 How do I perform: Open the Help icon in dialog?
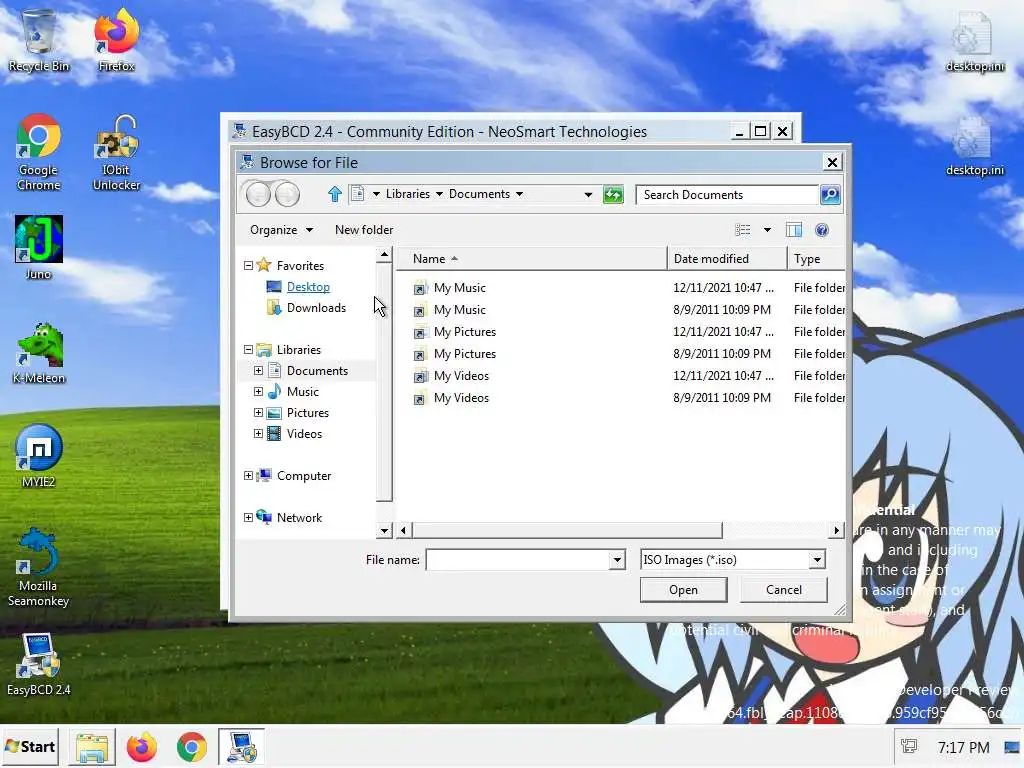pos(822,230)
